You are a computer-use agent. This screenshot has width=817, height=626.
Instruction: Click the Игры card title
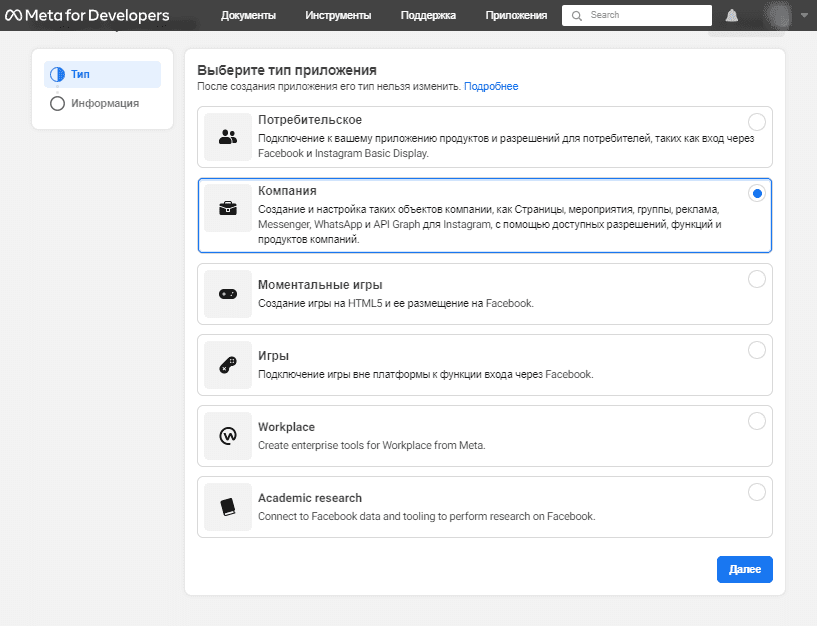tap(273, 356)
